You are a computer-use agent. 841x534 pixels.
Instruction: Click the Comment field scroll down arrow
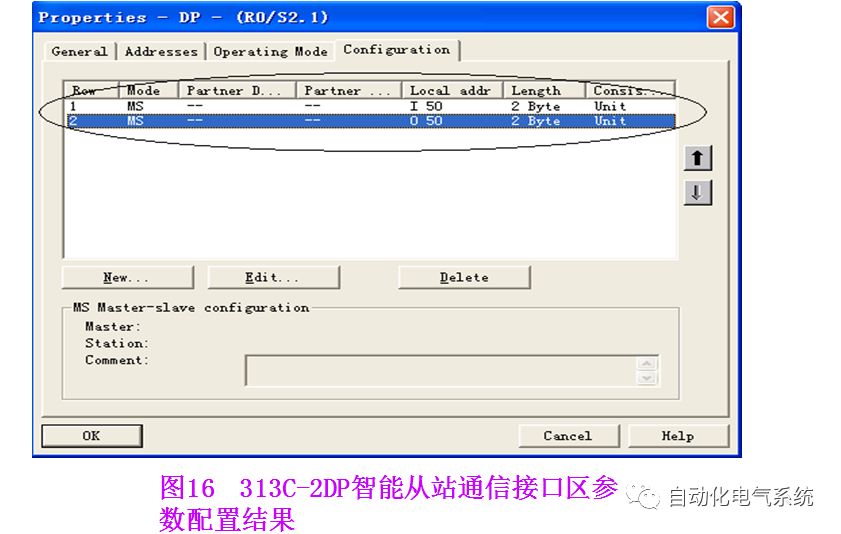pos(647,378)
